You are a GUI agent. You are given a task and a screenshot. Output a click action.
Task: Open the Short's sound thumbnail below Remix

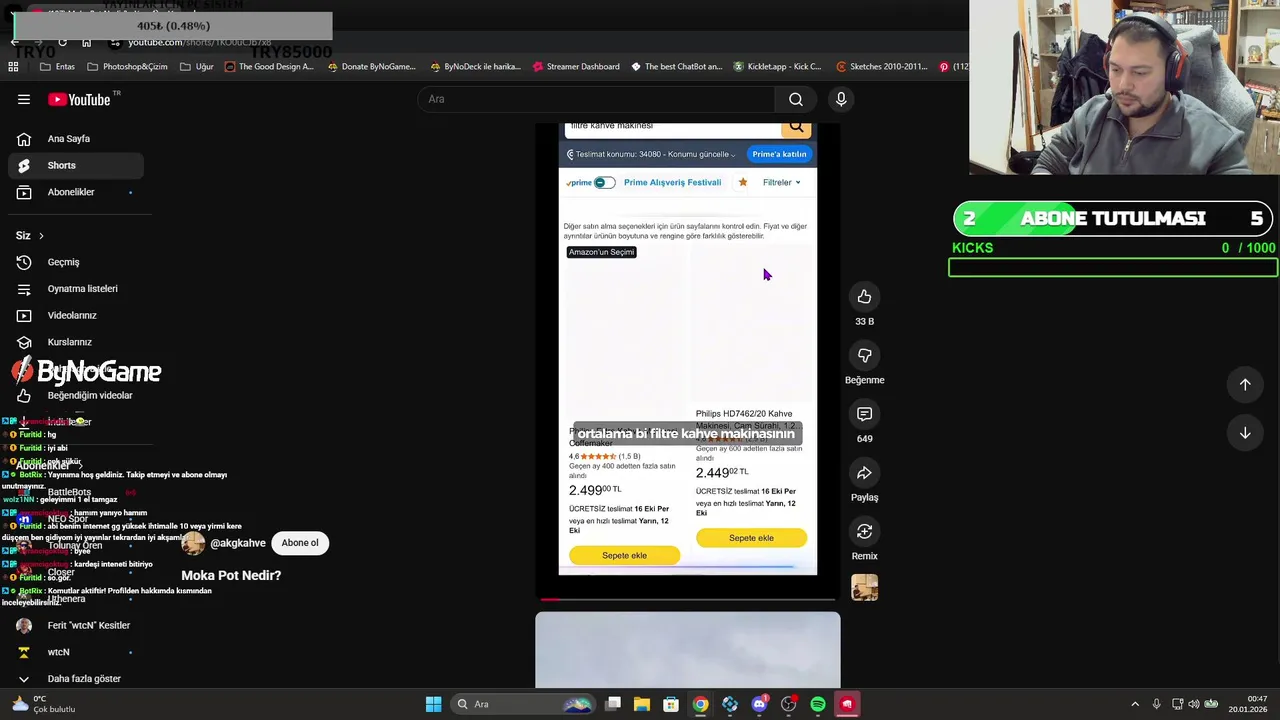tap(864, 588)
